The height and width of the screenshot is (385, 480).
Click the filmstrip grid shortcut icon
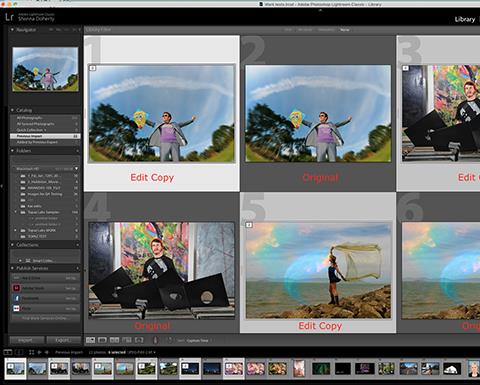coord(31,352)
